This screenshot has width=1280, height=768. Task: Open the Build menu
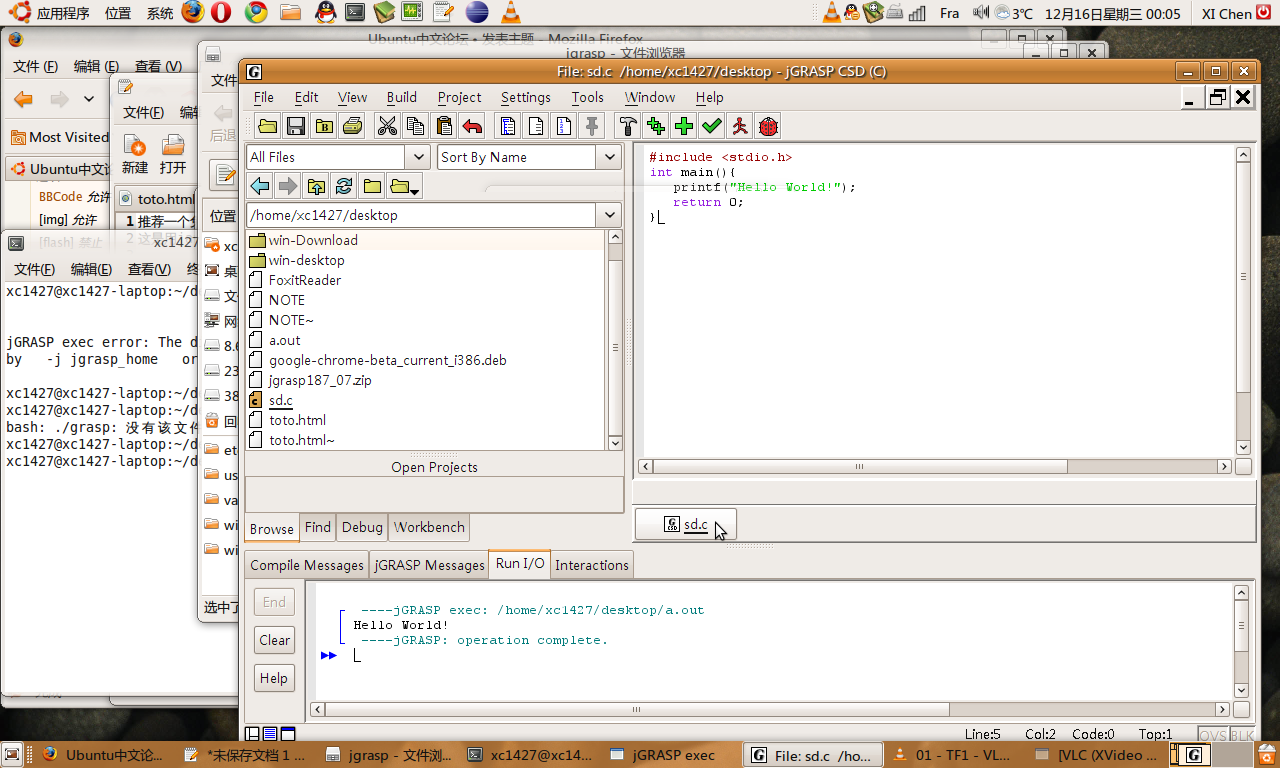pos(402,97)
